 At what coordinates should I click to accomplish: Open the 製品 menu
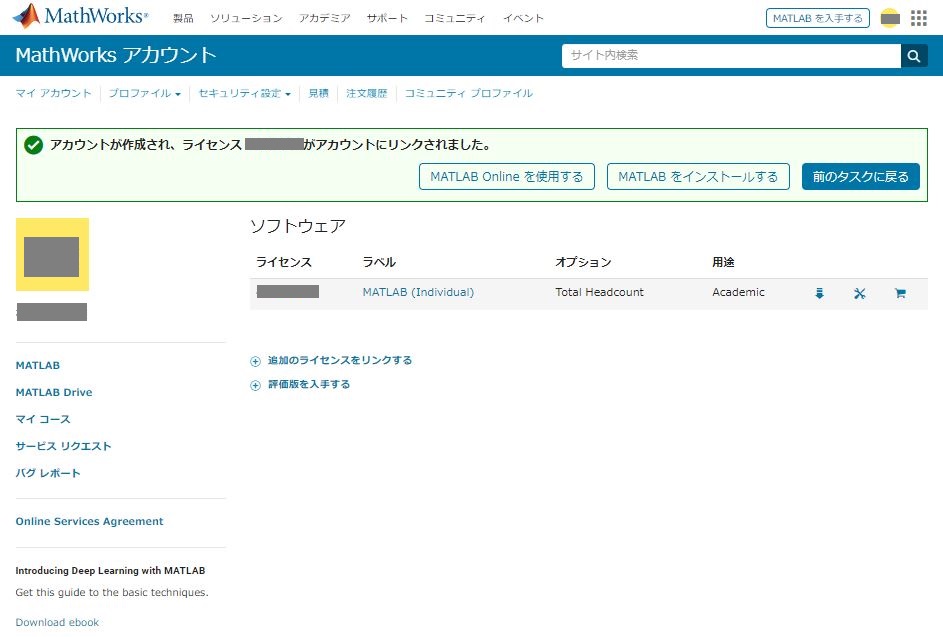coord(183,19)
